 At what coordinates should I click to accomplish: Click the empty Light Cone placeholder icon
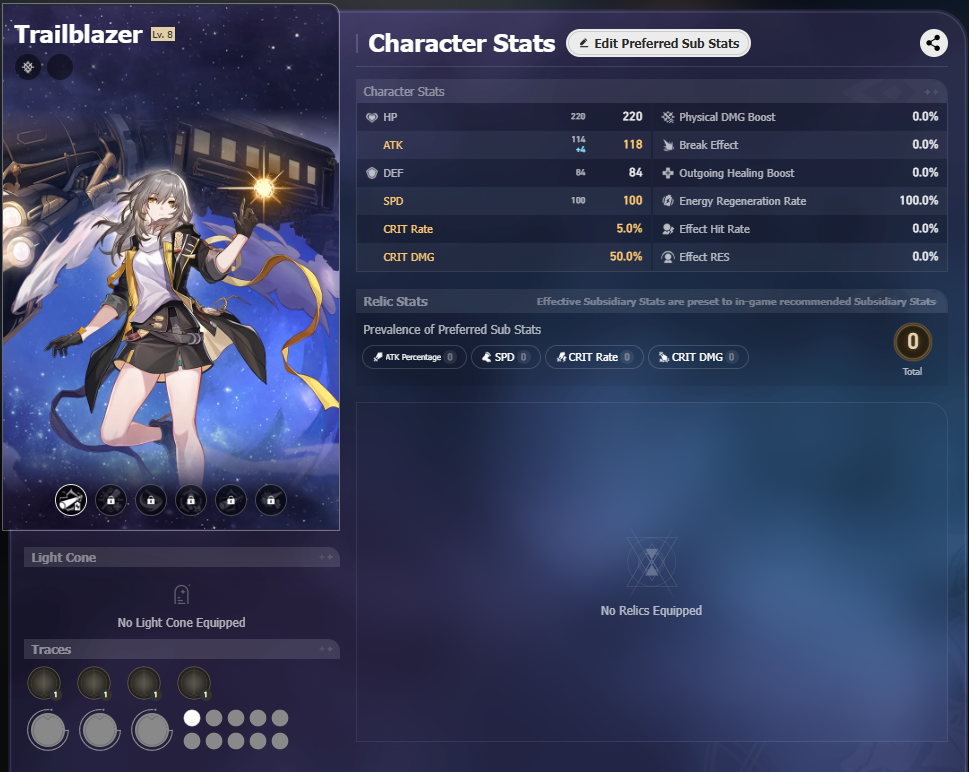click(x=181, y=595)
